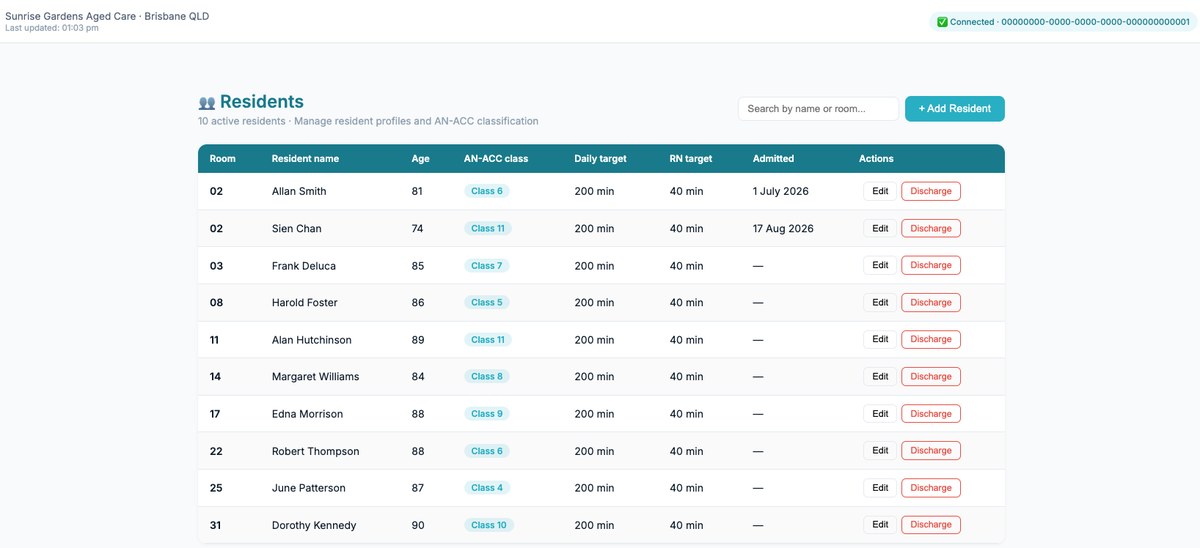Discharge resident Sien Chan
Image resolution: width=1200 pixels, height=548 pixels.
931,228
